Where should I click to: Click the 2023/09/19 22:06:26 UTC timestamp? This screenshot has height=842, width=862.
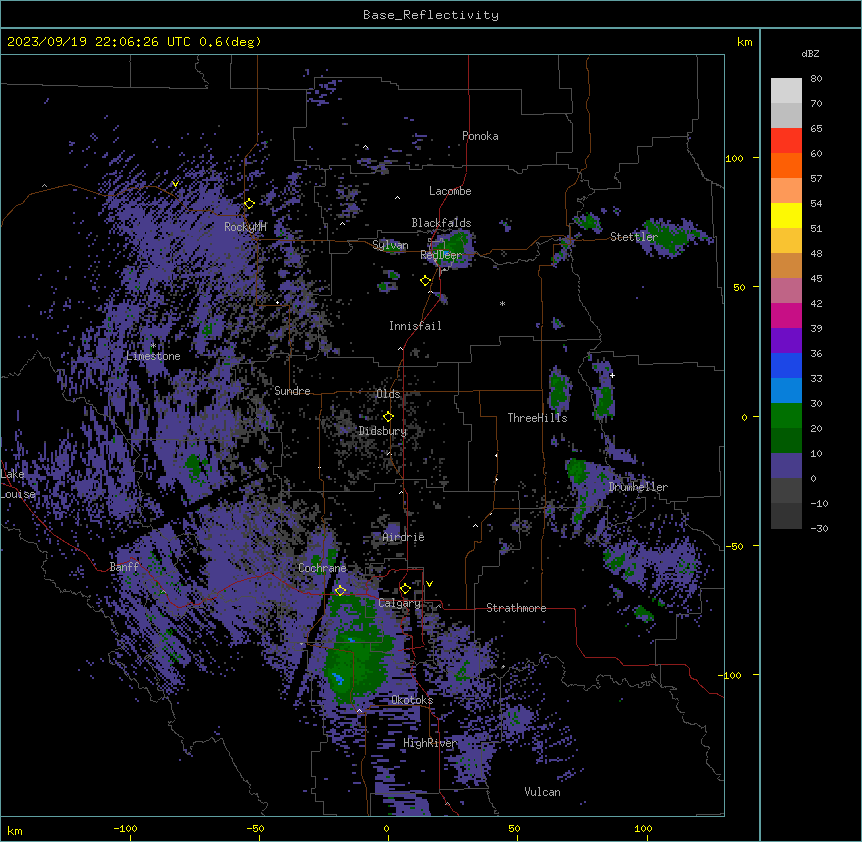99,42
